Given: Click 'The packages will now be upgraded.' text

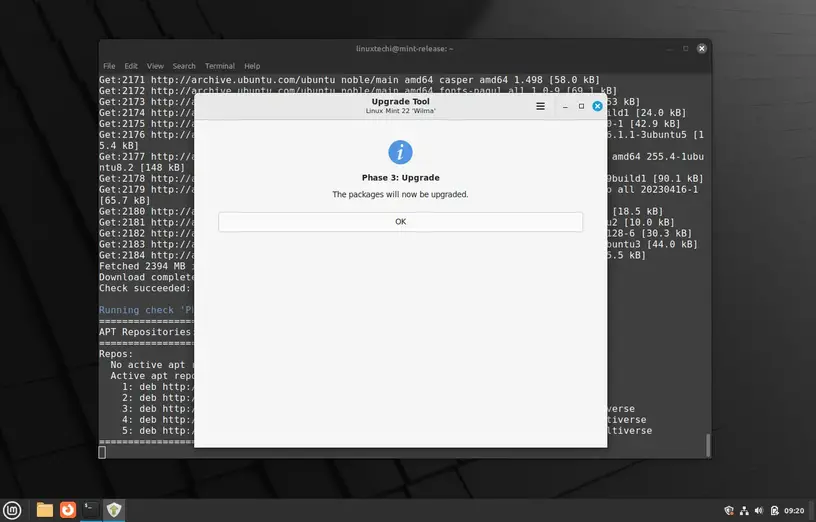Looking at the screenshot, I should 400,194.
